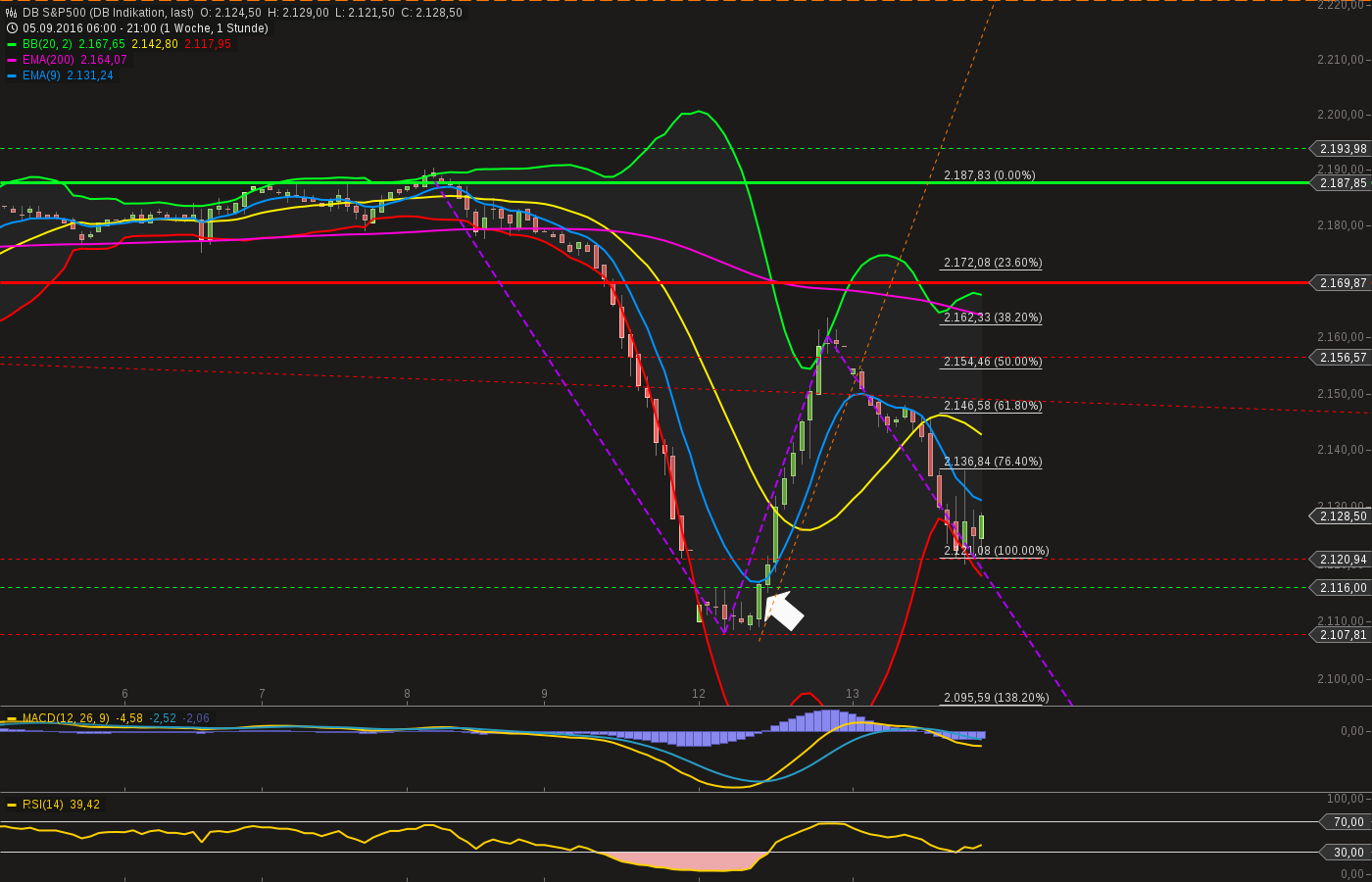Viewport: 1372px width, 882px height.
Task: Click the 2.210,00 tick on the price axis
Action: point(1343,60)
